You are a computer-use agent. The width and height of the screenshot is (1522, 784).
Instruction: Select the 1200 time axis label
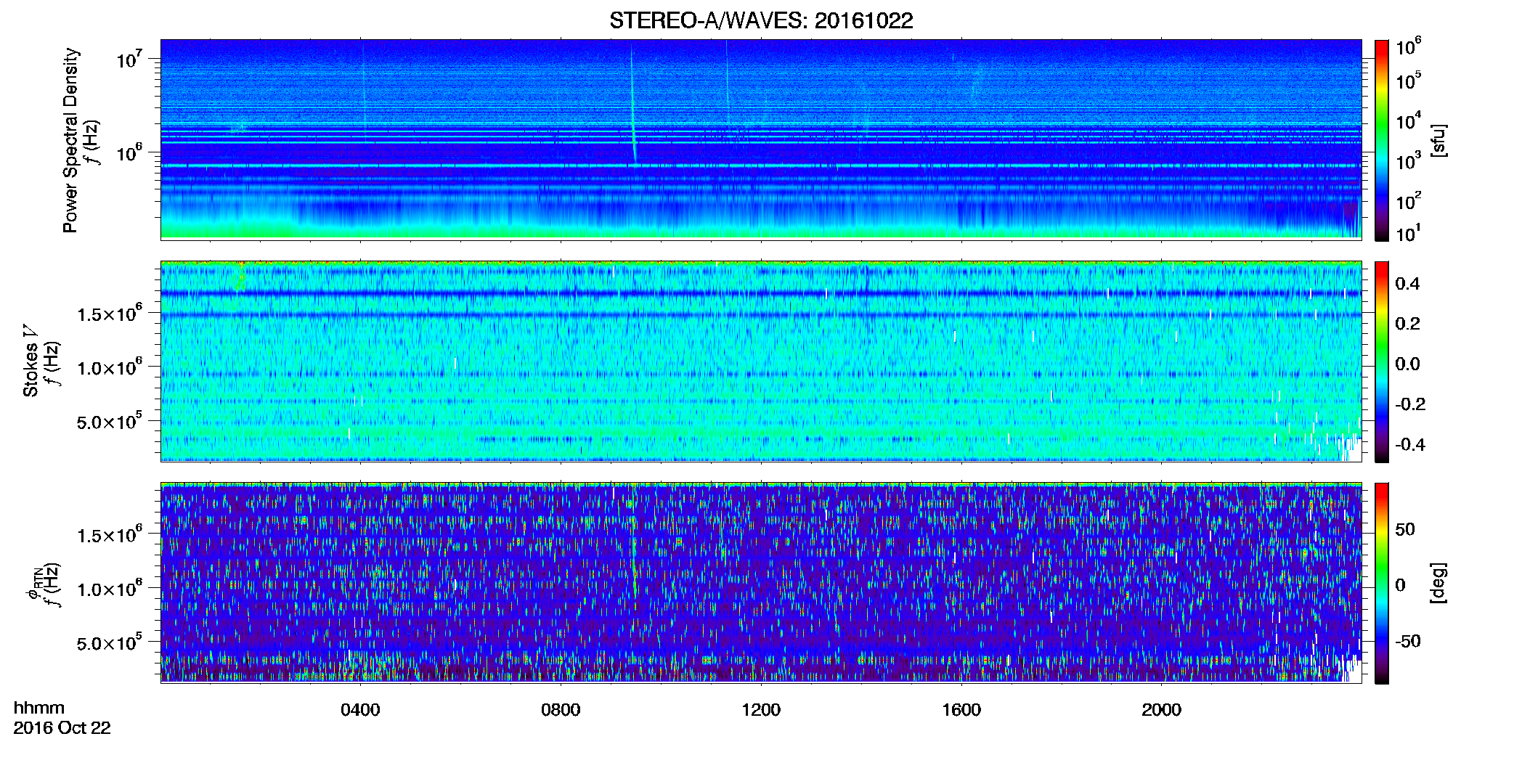click(x=761, y=710)
